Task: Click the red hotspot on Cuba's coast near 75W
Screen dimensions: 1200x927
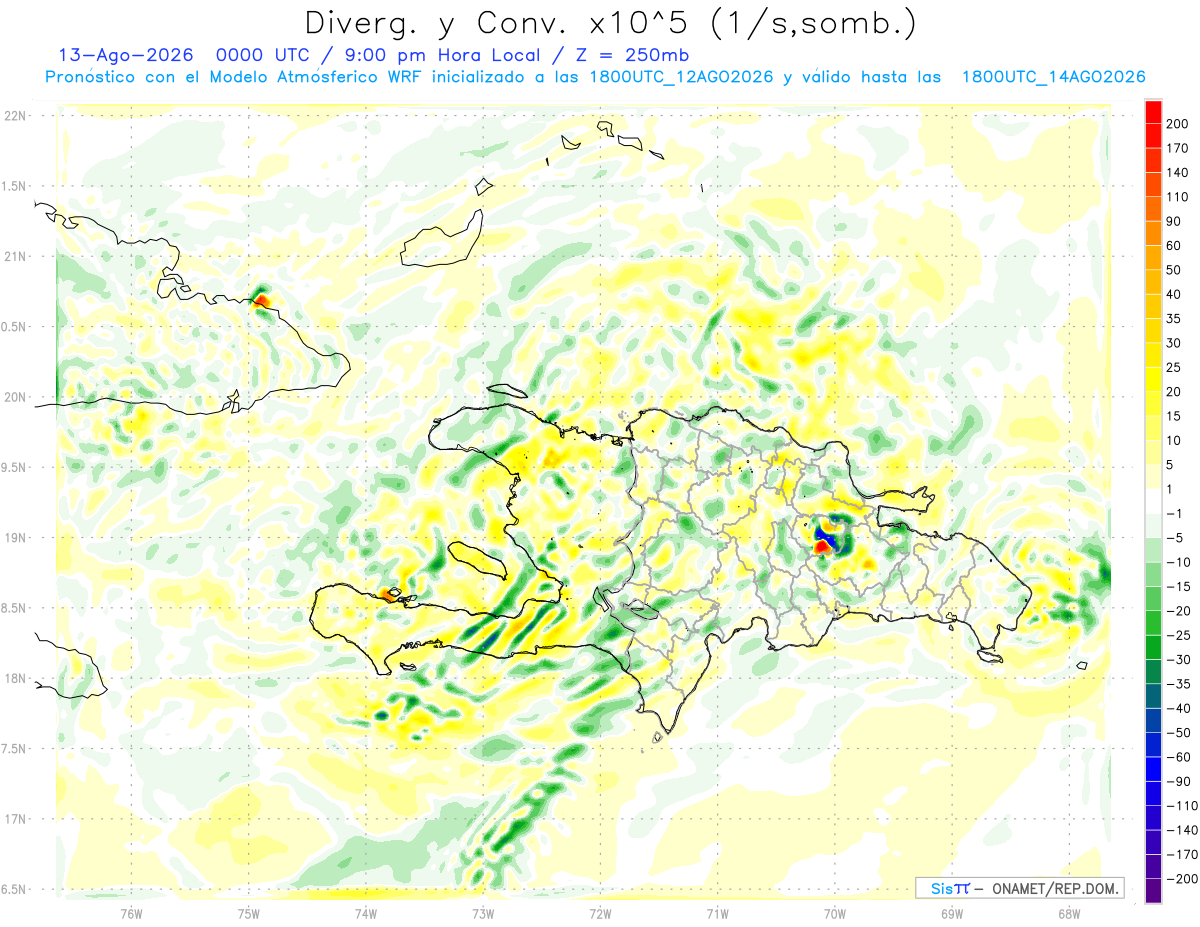Action: point(262,299)
